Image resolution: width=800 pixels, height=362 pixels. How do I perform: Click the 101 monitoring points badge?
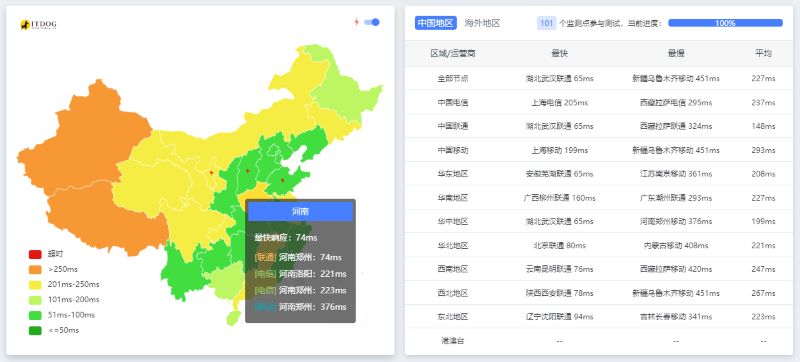coord(546,23)
